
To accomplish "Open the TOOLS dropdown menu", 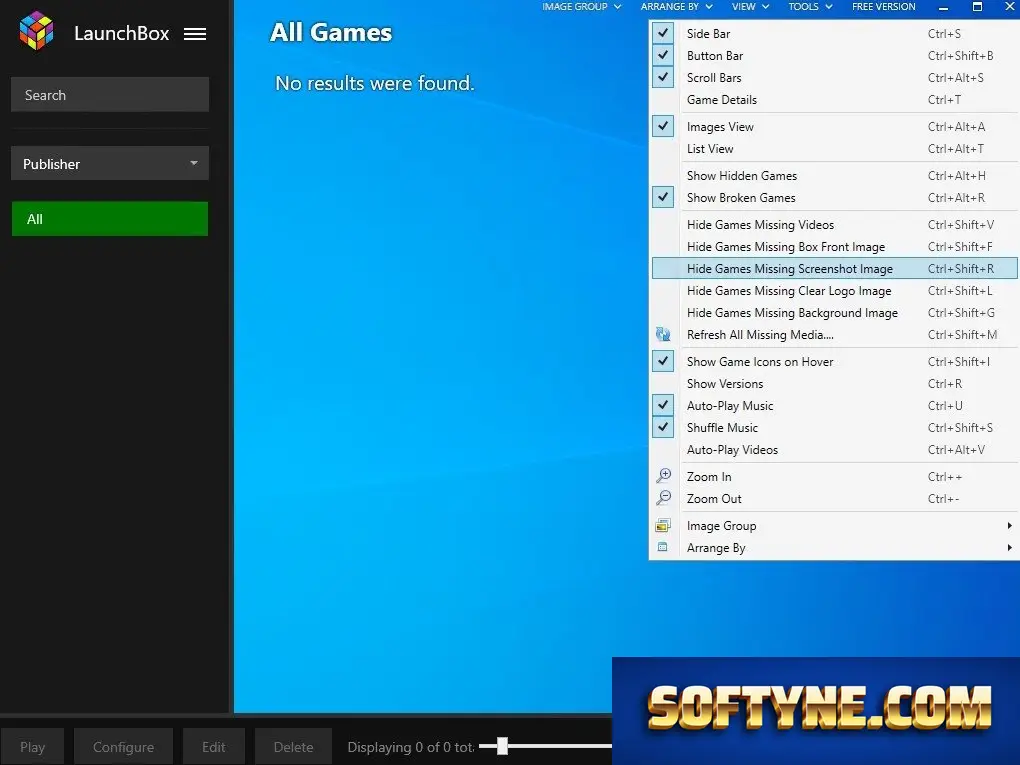I will coord(810,7).
